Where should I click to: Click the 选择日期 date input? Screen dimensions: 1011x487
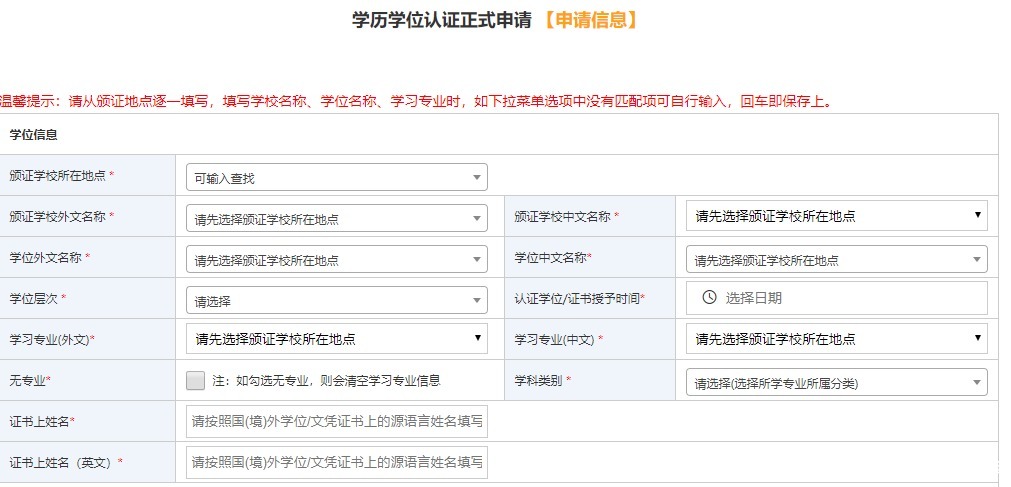pos(836,297)
